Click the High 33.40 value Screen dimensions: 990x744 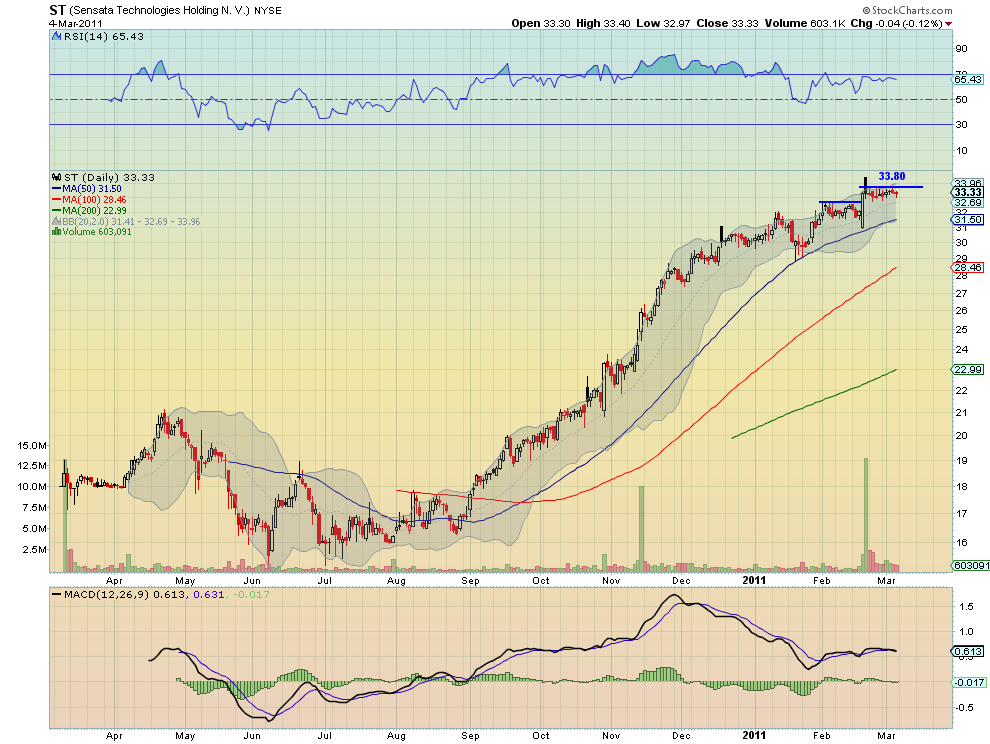pyautogui.click(x=603, y=23)
